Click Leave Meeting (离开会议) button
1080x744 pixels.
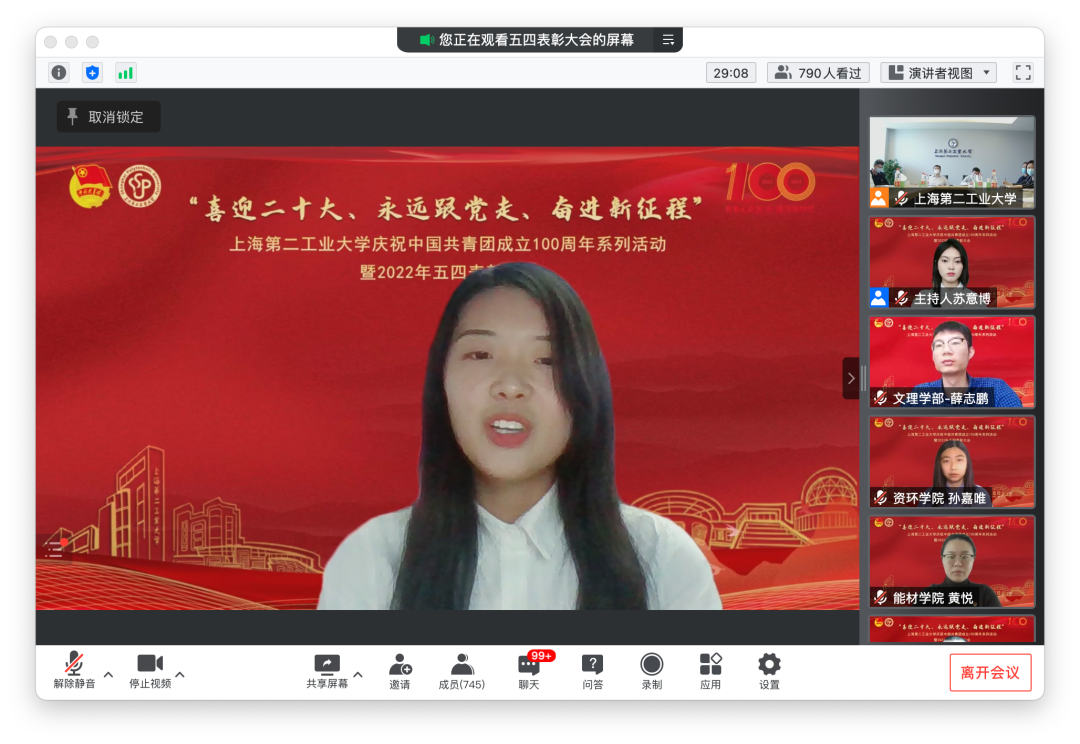990,672
